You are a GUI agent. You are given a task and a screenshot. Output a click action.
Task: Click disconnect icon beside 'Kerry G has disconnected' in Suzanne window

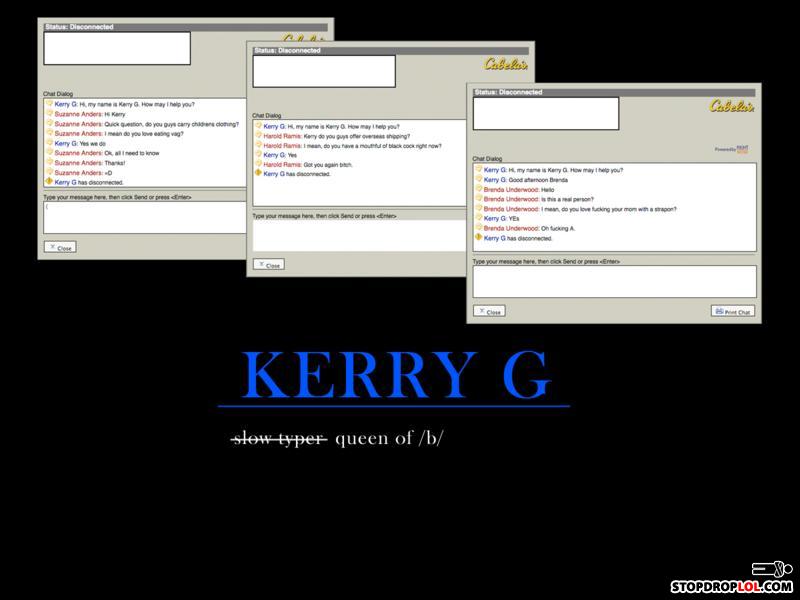[49, 181]
